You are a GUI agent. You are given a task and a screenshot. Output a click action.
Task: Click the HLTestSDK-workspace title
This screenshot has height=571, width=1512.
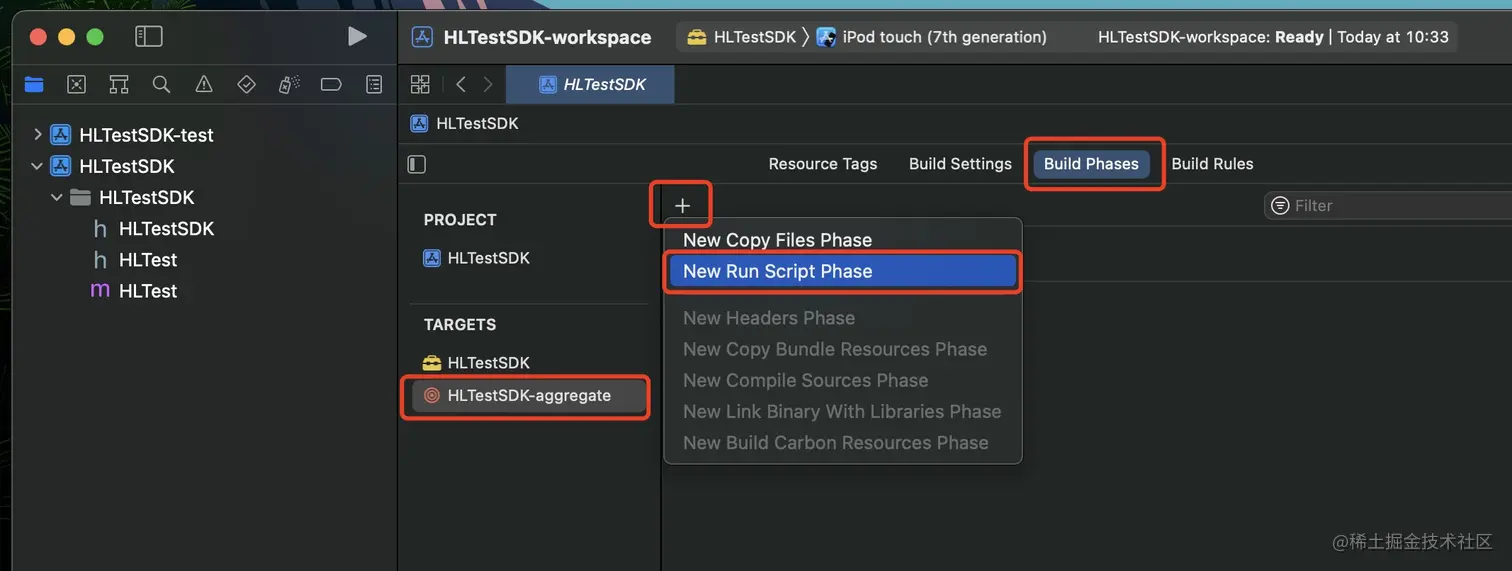[x=547, y=37]
